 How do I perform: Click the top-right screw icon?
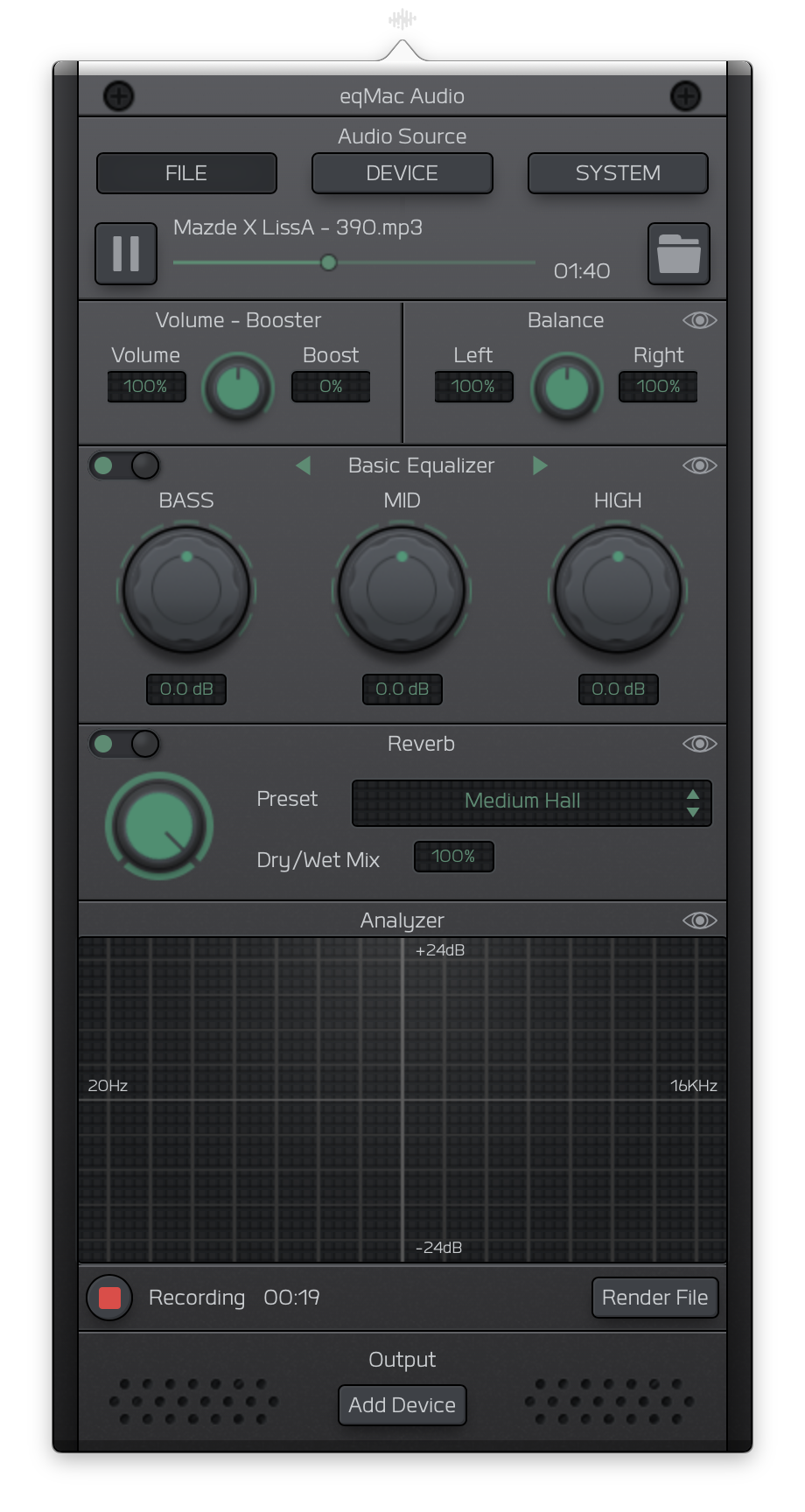click(x=686, y=96)
